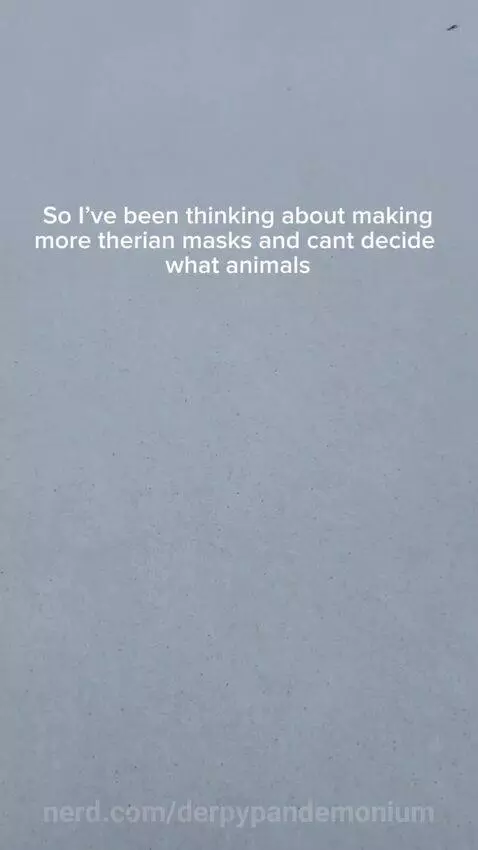Image resolution: width=478 pixels, height=850 pixels.
Task: Click the word "making" in the caption
Action: (392, 216)
